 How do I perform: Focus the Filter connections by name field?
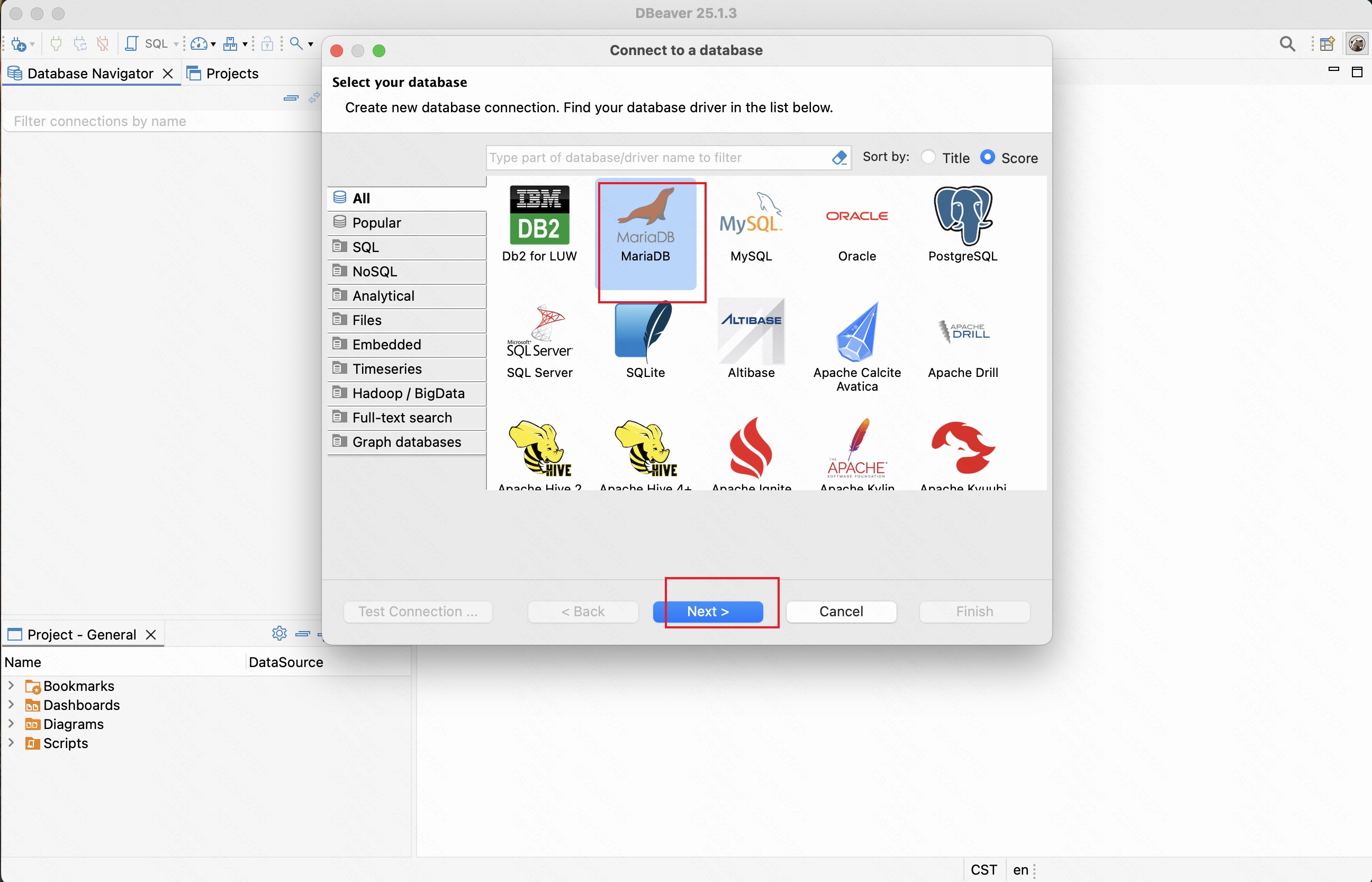(x=162, y=121)
